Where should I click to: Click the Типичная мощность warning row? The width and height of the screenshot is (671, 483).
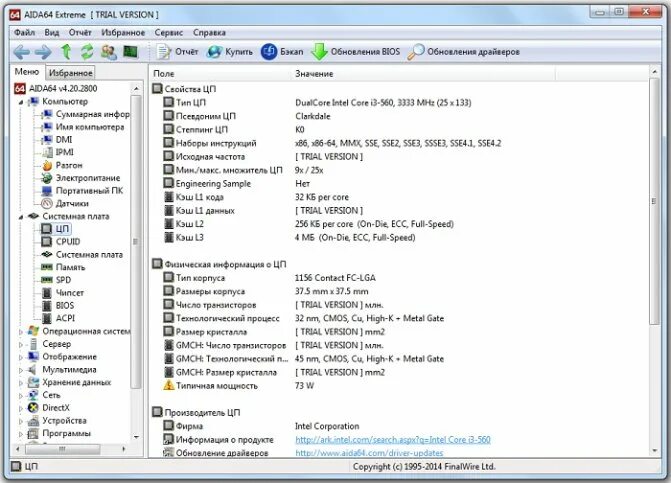point(238,386)
